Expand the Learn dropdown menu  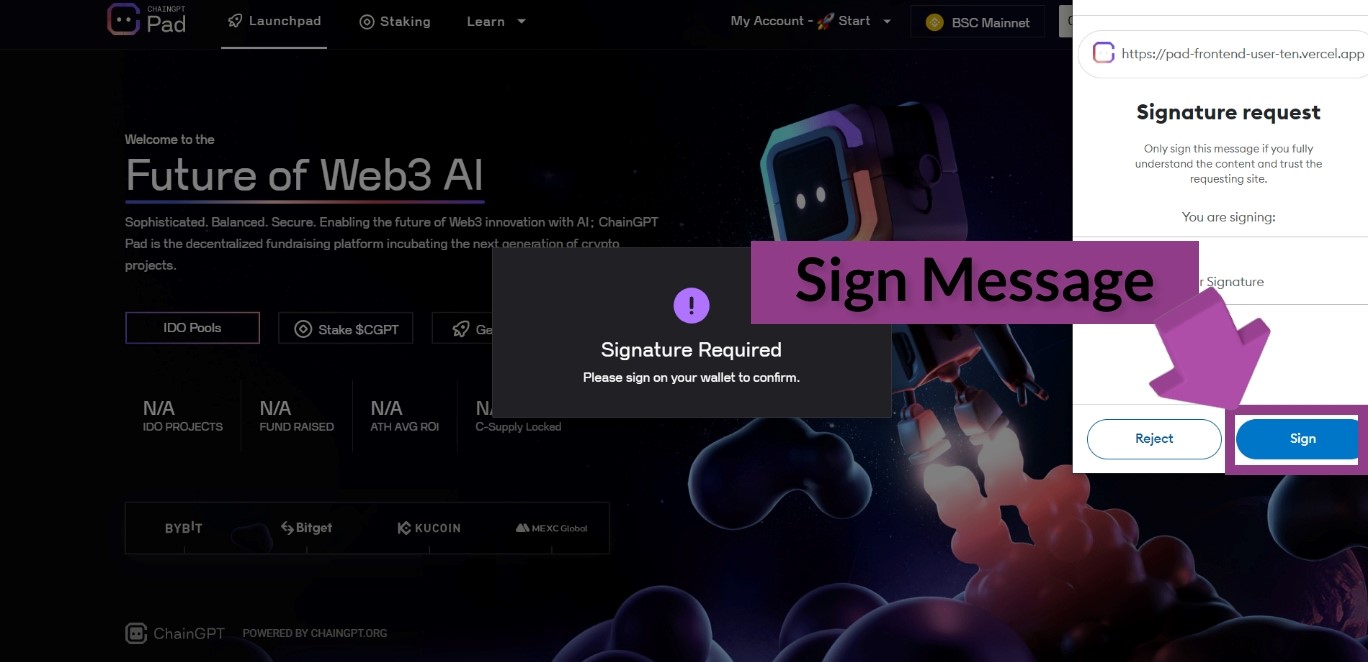(x=496, y=21)
